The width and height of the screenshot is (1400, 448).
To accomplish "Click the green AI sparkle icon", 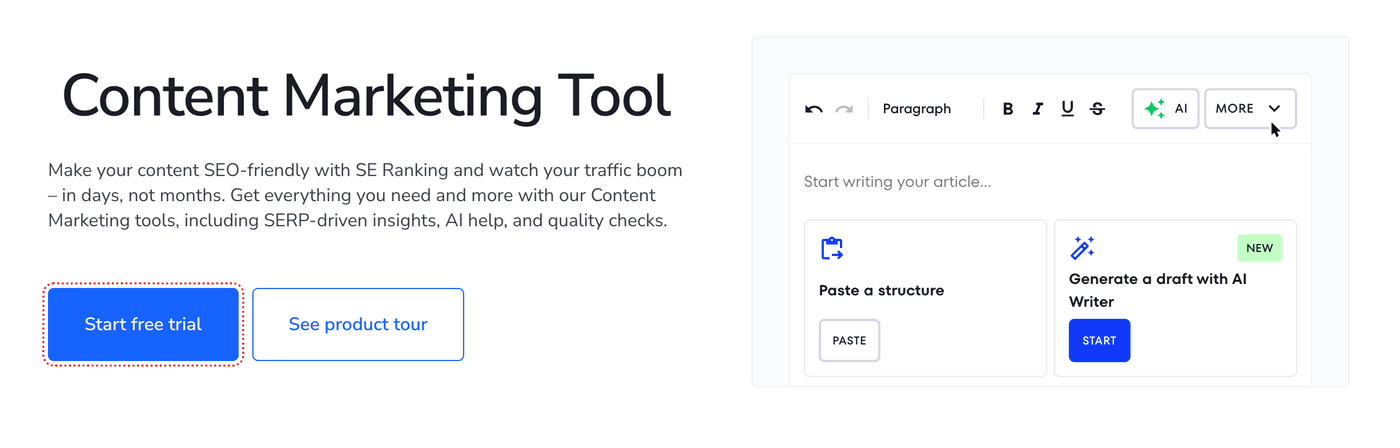I will (1154, 109).
